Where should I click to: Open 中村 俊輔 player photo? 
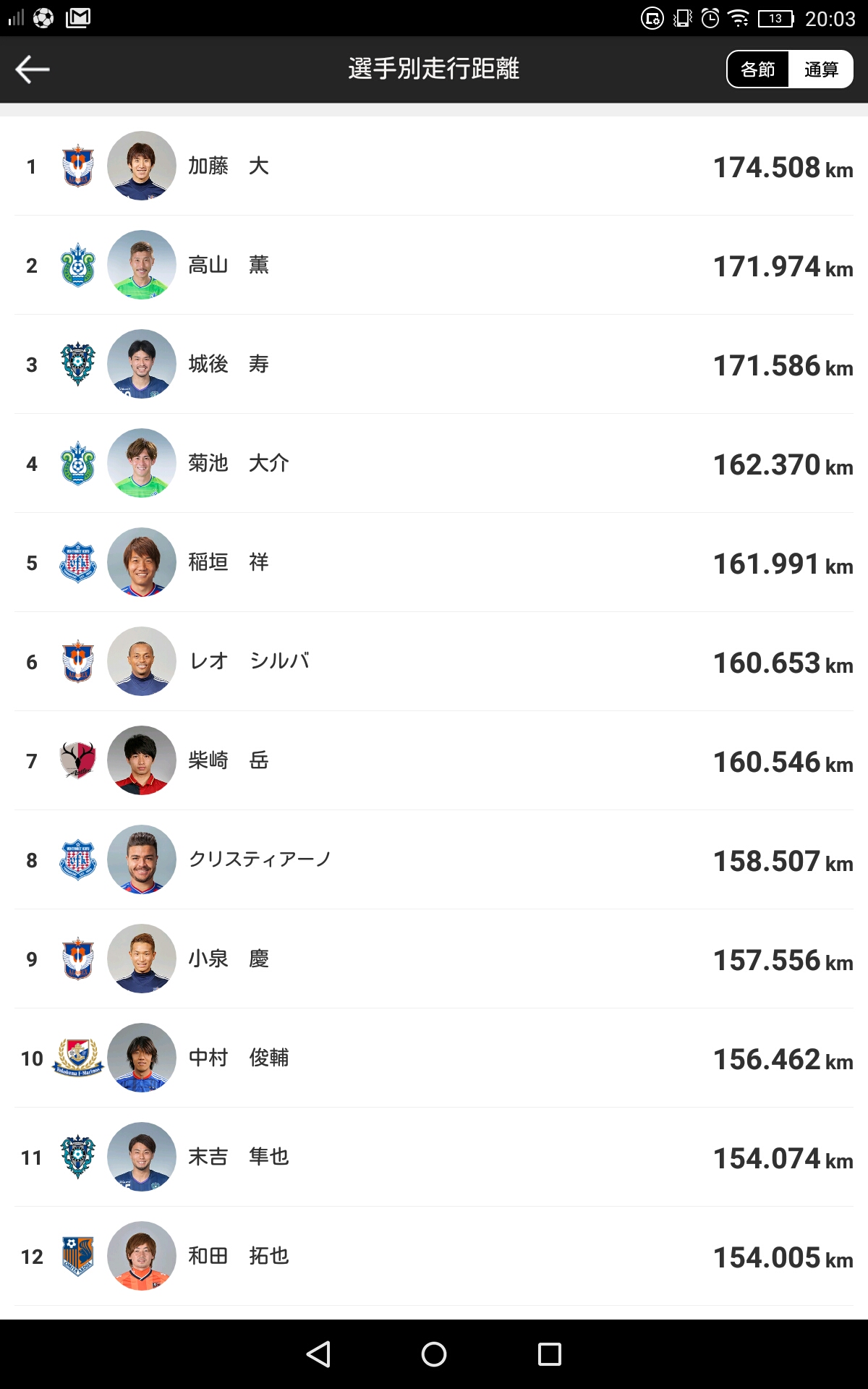(x=142, y=1058)
